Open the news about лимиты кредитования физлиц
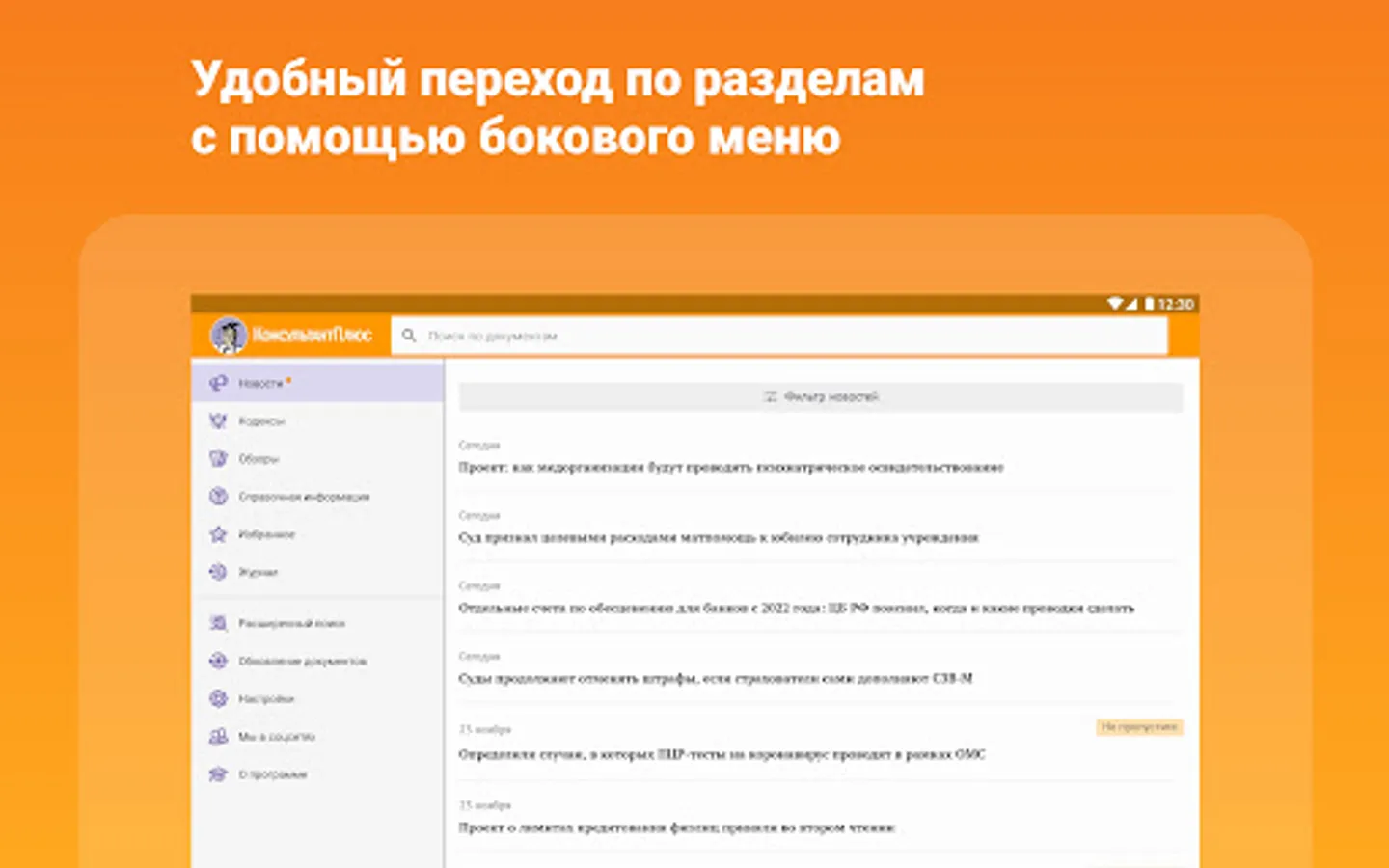 [x=677, y=827]
